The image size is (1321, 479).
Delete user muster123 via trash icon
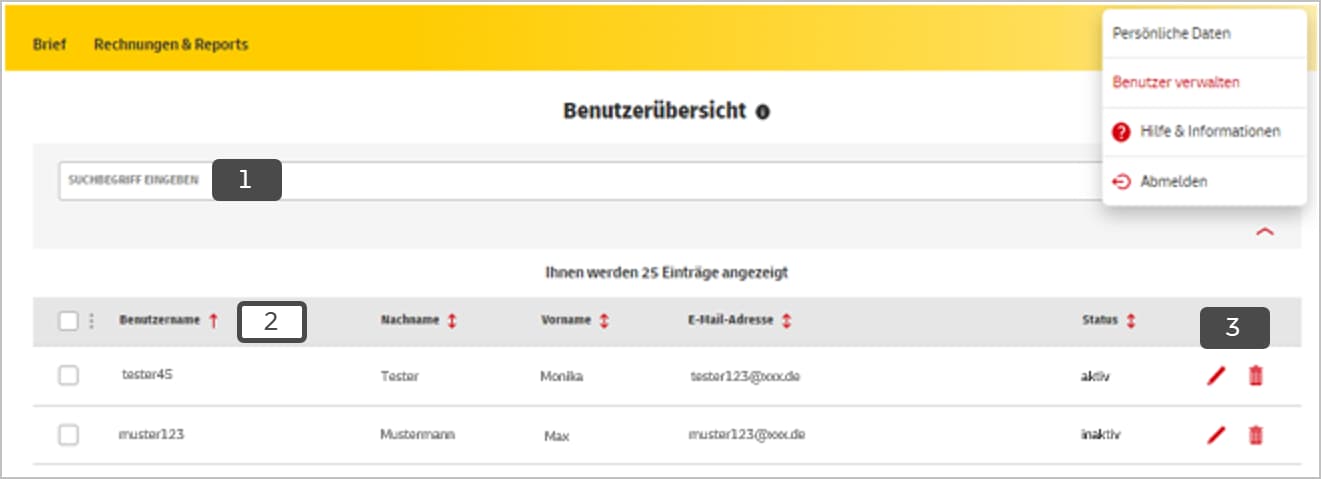(x=1256, y=435)
